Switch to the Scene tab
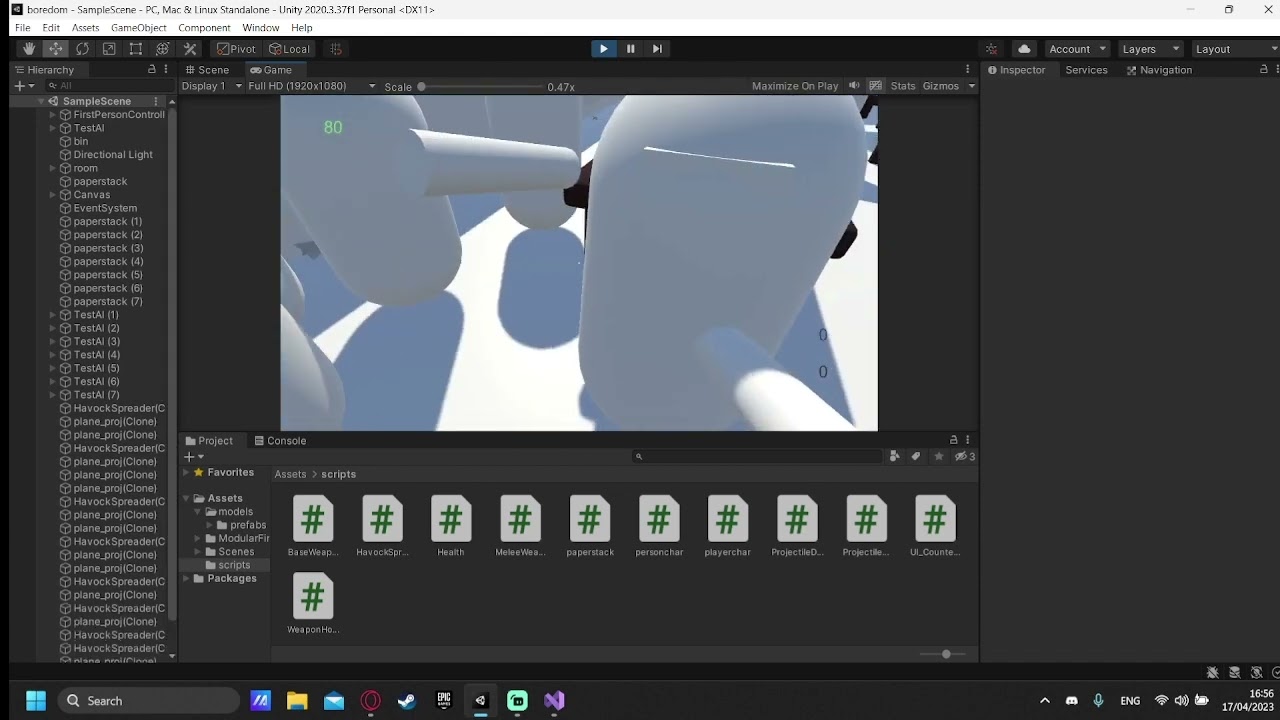Image resolution: width=1280 pixels, height=720 pixels. click(207, 70)
